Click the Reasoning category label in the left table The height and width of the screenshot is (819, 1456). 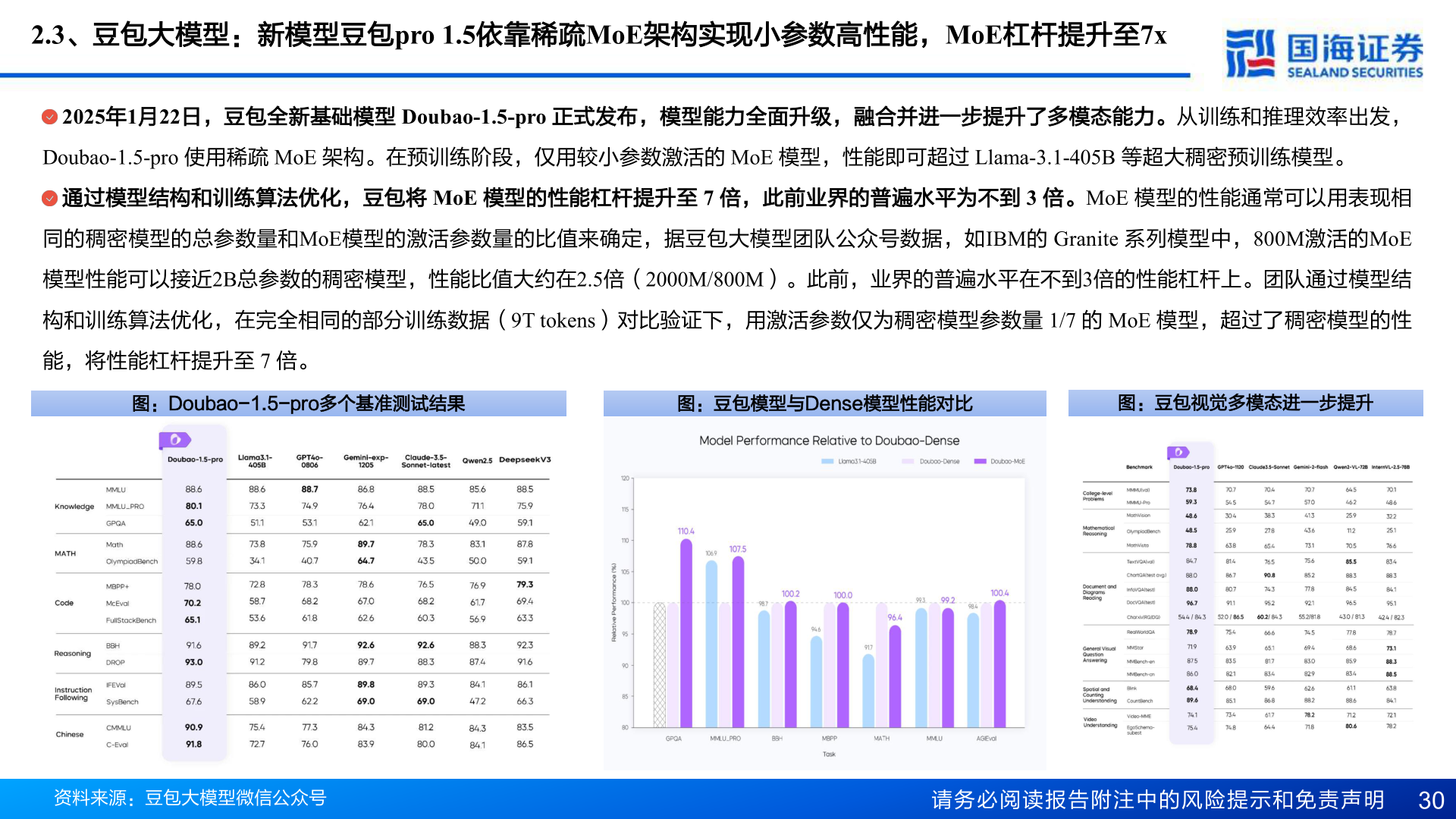click(x=72, y=653)
